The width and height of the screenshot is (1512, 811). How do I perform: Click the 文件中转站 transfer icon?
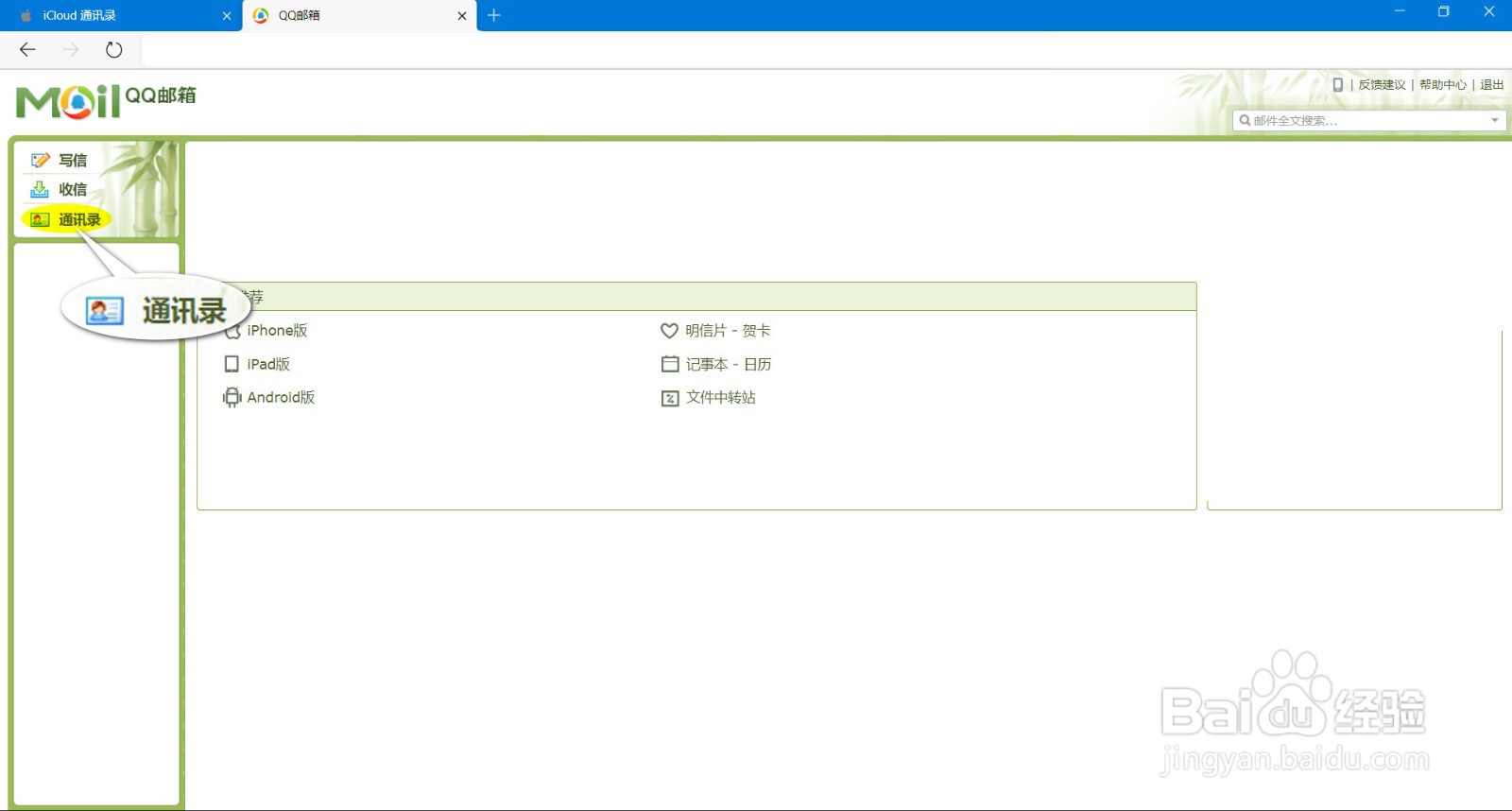[x=670, y=398]
